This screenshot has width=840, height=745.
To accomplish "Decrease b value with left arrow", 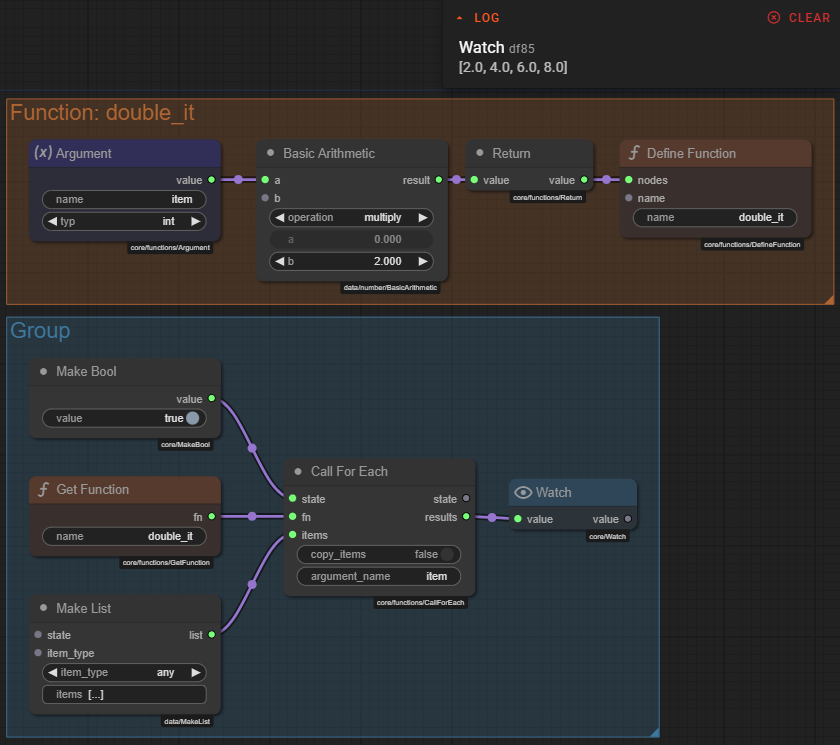I will 280,261.
